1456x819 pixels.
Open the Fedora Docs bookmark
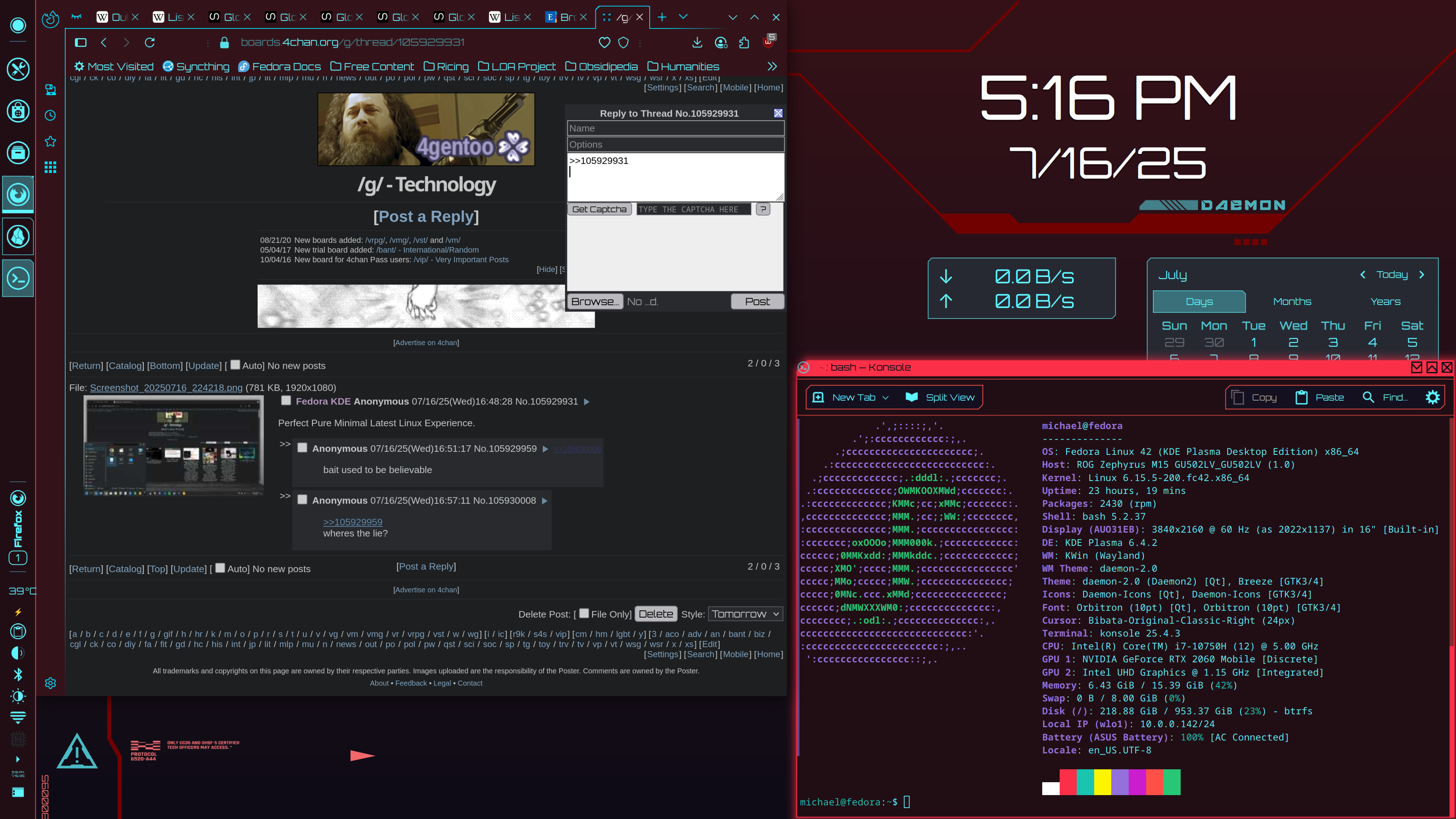pos(279,67)
